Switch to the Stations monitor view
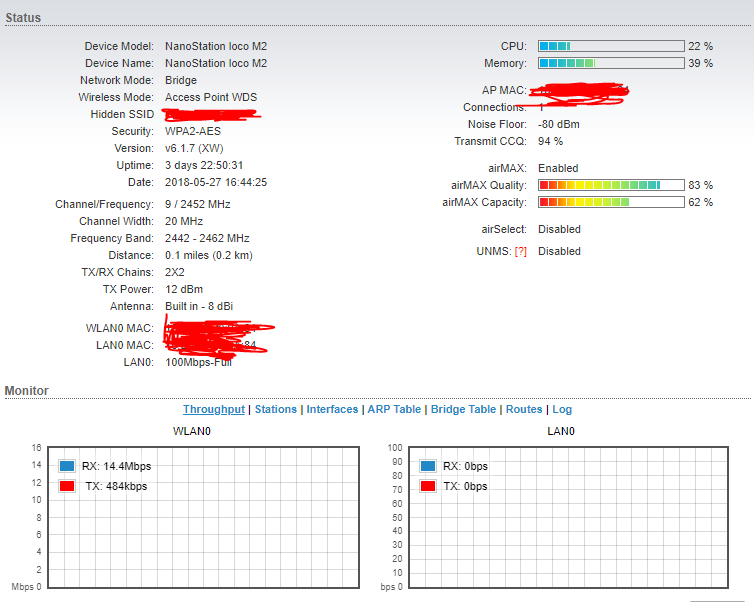 (x=276, y=409)
